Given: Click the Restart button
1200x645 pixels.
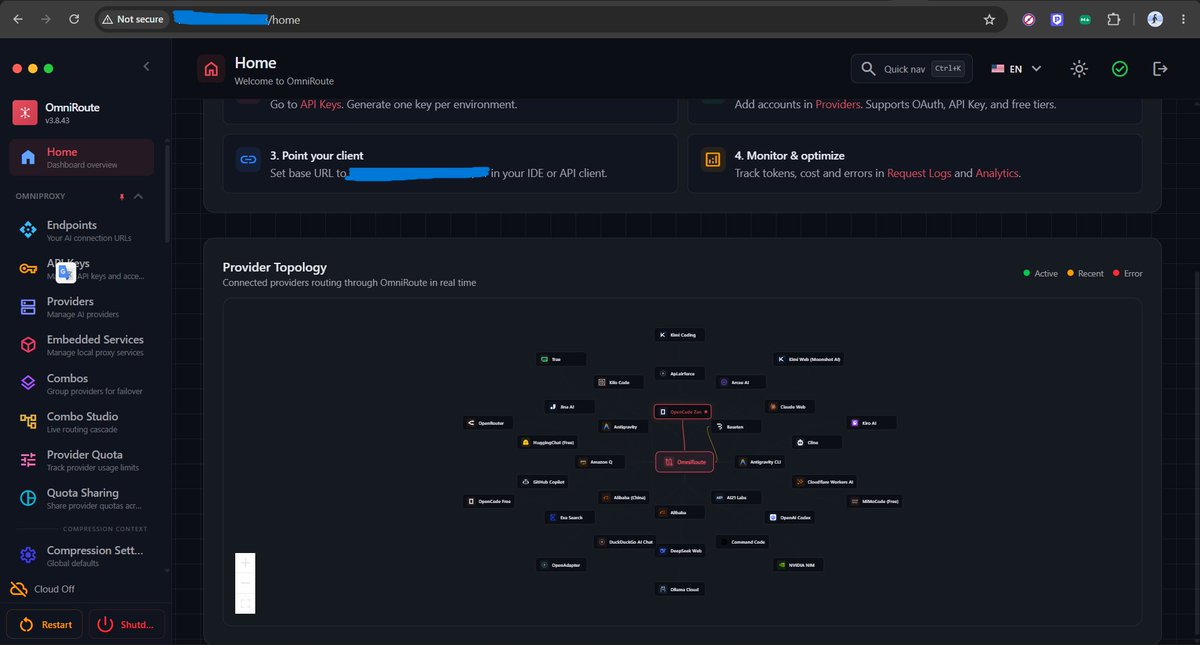Looking at the screenshot, I should [x=45, y=624].
